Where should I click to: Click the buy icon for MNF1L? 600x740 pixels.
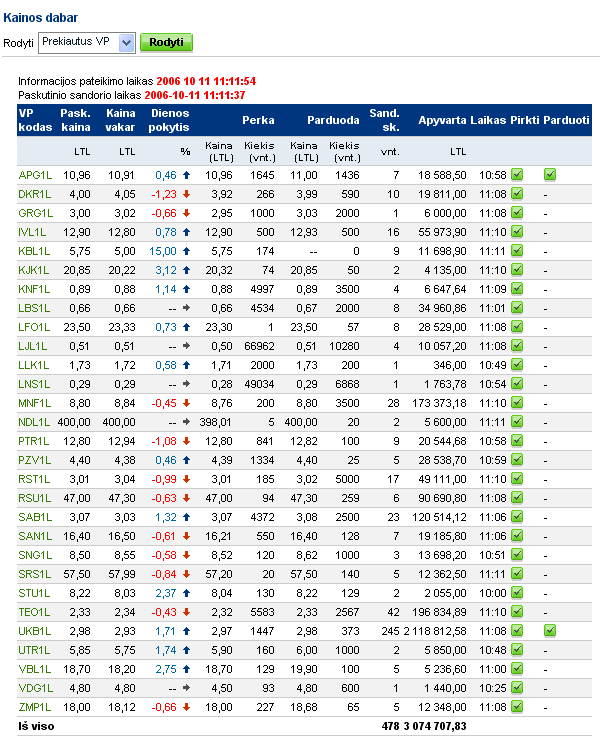517,403
